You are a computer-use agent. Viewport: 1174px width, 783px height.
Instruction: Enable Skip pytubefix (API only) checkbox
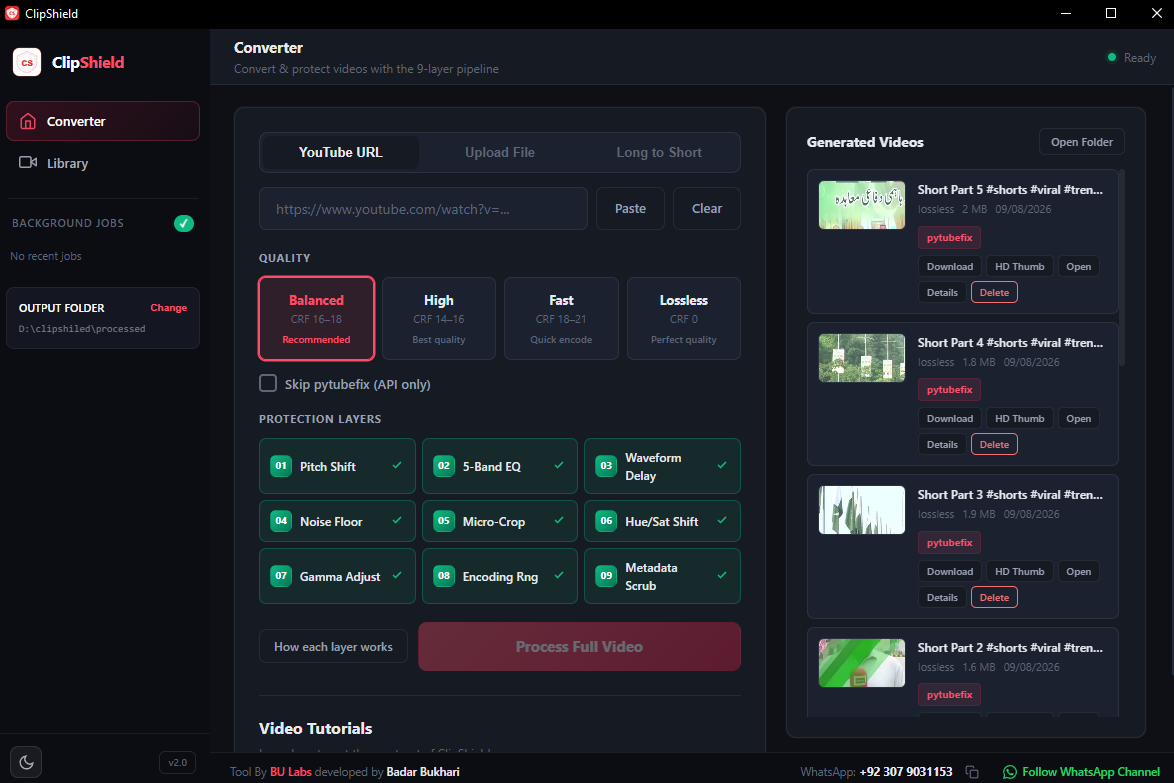[268, 383]
